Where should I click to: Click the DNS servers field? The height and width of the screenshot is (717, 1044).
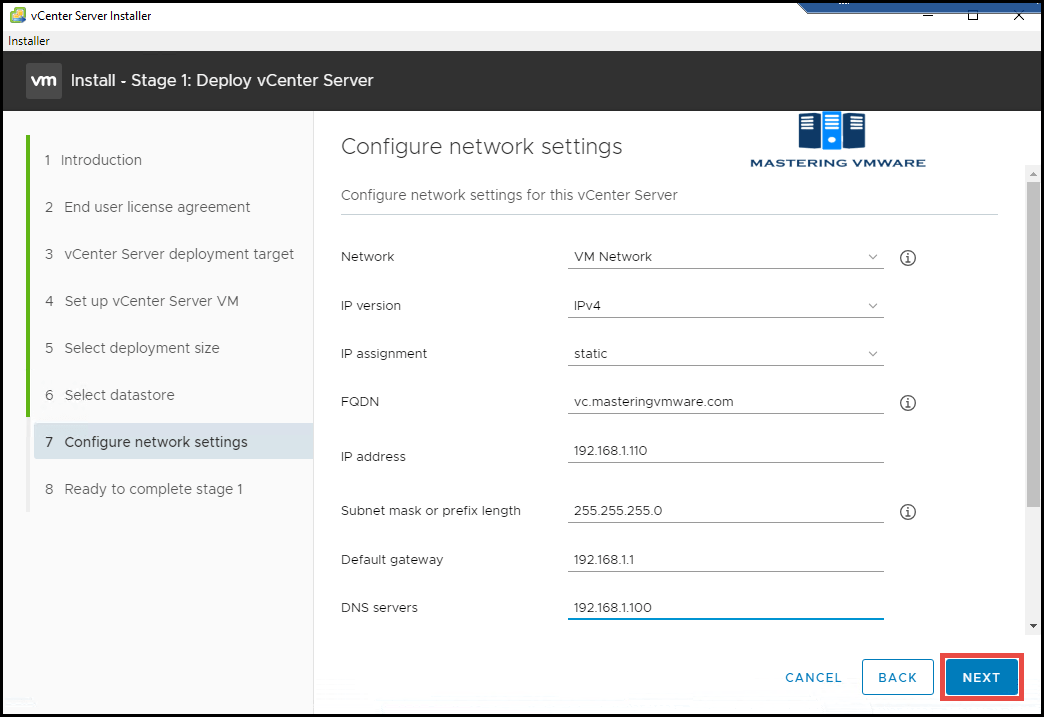point(725,606)
